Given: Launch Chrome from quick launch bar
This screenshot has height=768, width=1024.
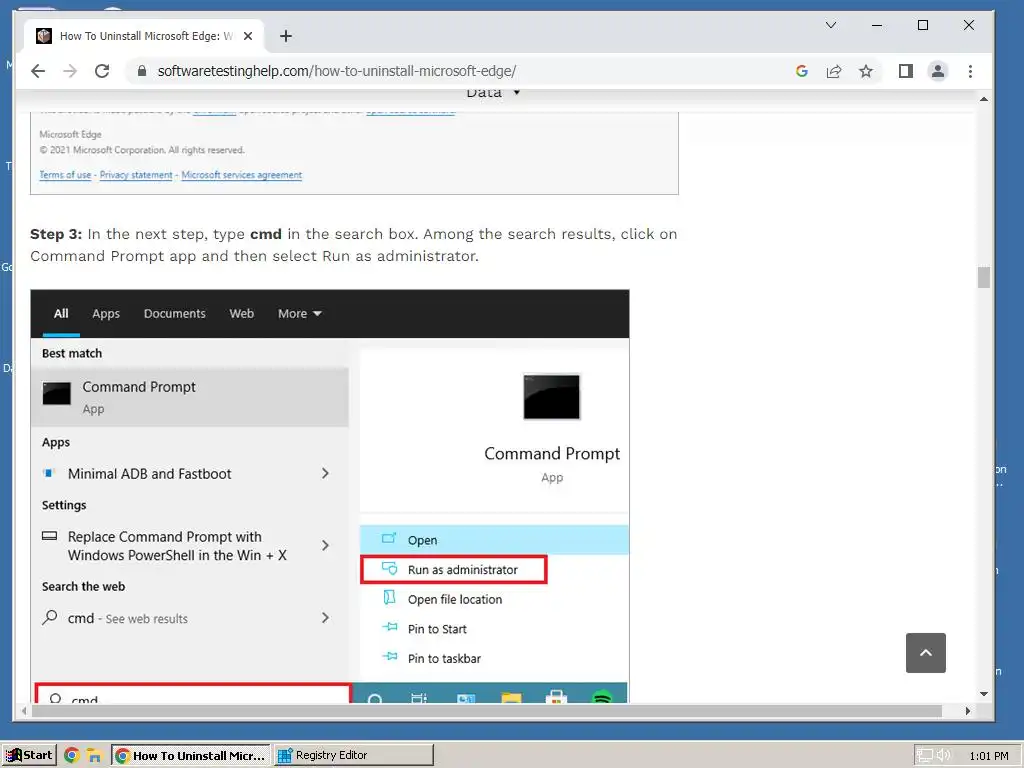Looking at the screenshot, I should click(72, 756).
